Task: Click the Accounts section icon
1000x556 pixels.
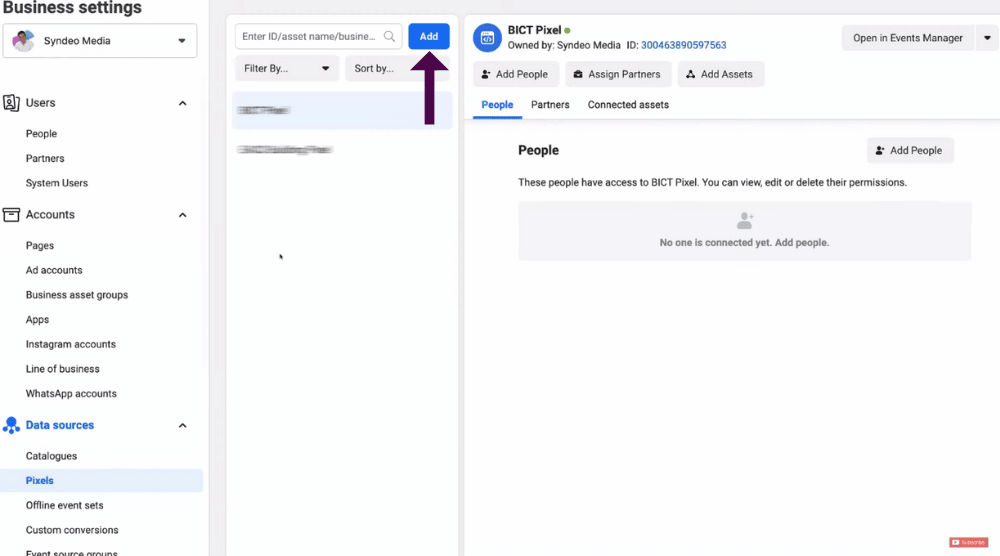Action: (x=11, y=215)
